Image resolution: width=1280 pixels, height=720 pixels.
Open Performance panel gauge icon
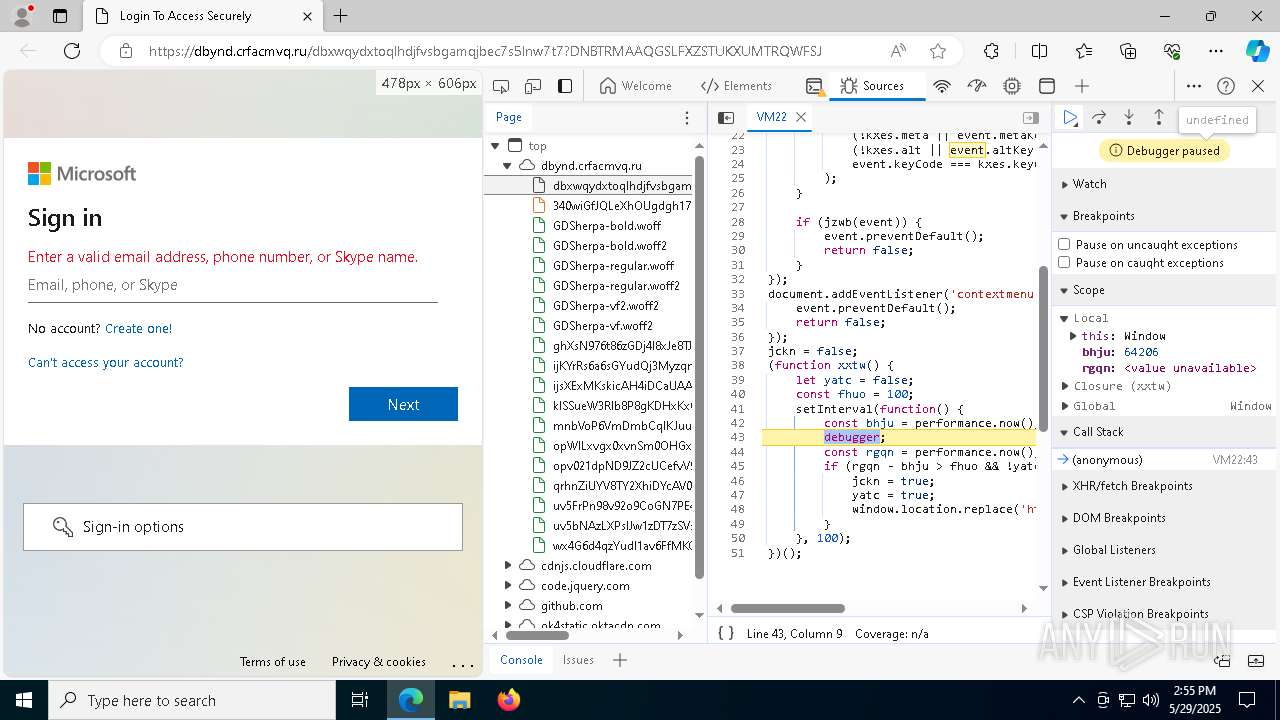[977, 86]
